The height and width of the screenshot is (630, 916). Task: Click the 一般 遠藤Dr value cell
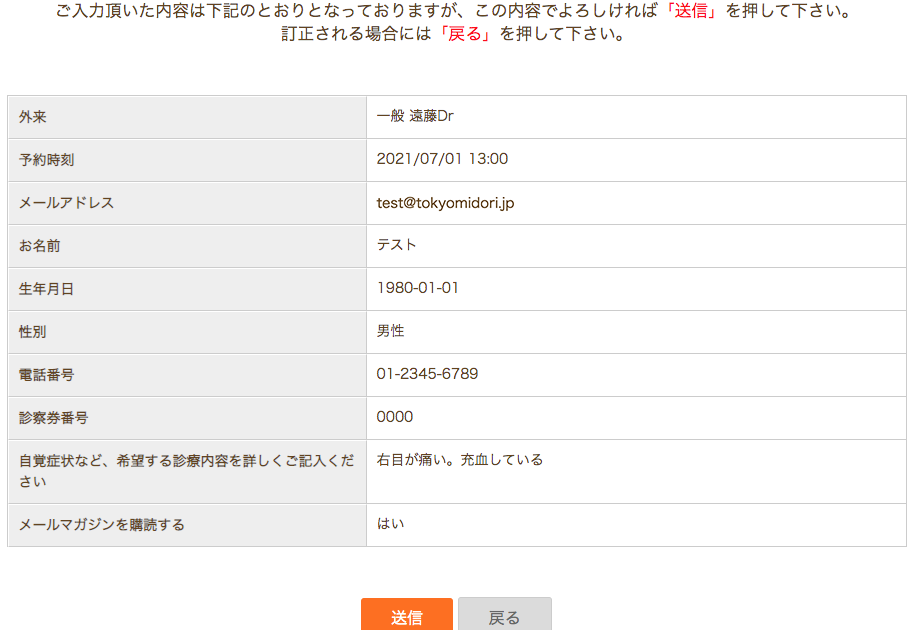click(636, 117)
